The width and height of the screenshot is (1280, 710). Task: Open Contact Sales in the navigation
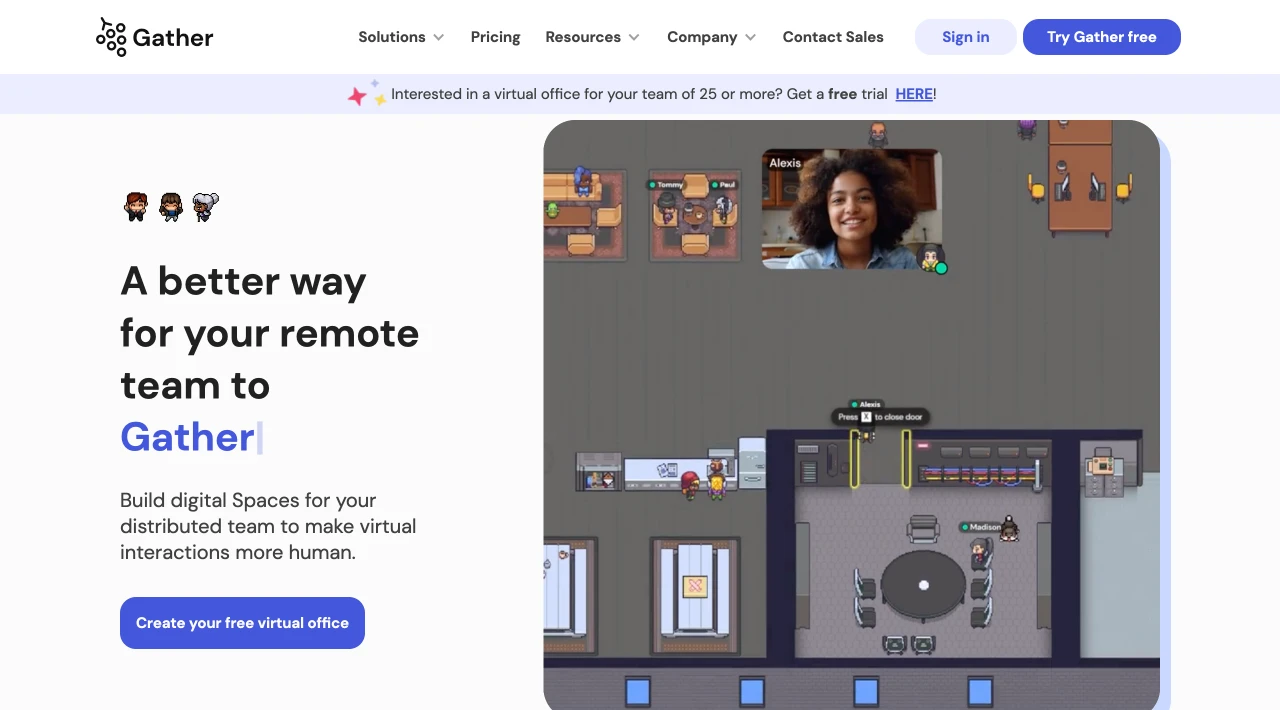[833, 37]
